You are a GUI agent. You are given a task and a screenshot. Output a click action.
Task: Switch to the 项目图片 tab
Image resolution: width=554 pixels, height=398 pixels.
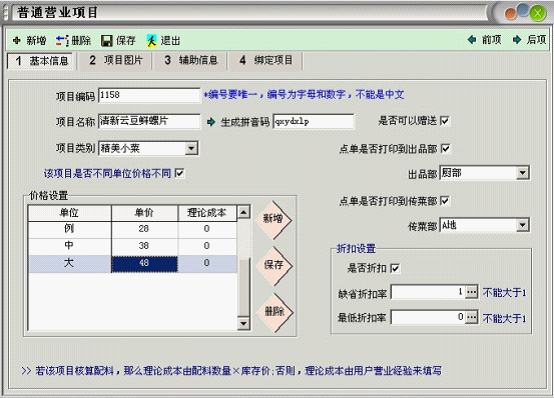coord(116,60)
